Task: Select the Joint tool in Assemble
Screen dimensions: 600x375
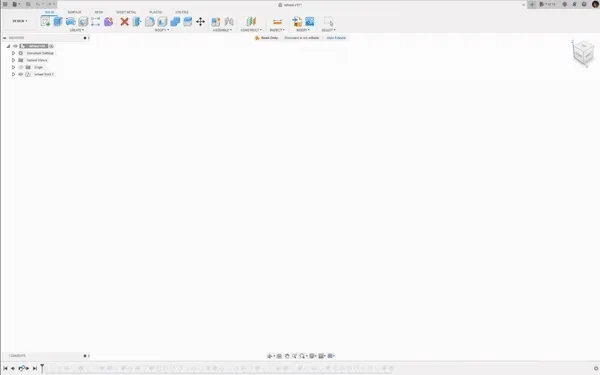Action: (229, 22)
